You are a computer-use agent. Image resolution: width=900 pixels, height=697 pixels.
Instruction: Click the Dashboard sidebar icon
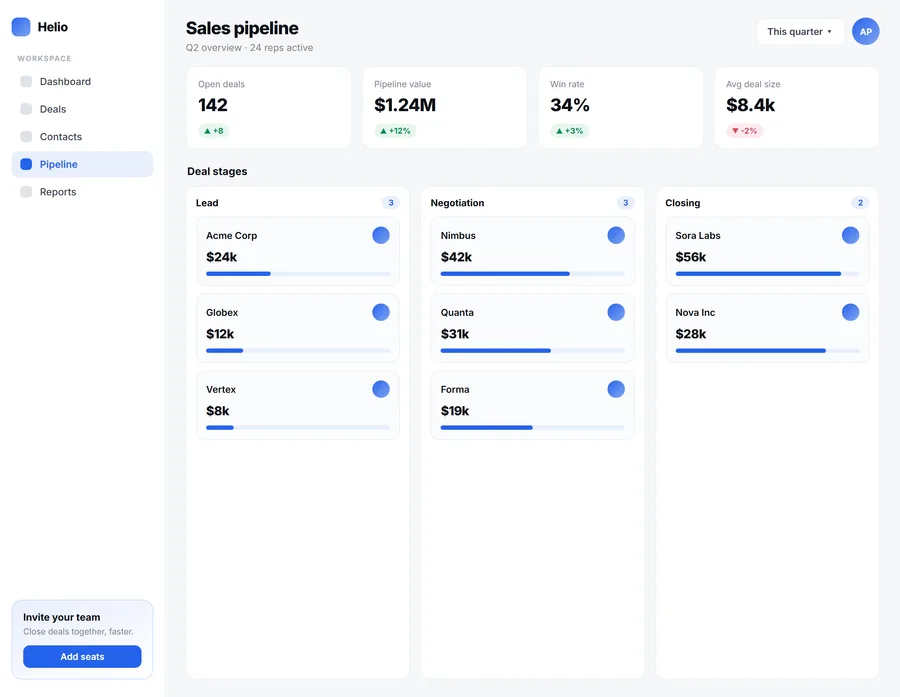pyautogui.click(x=26, y=82)
